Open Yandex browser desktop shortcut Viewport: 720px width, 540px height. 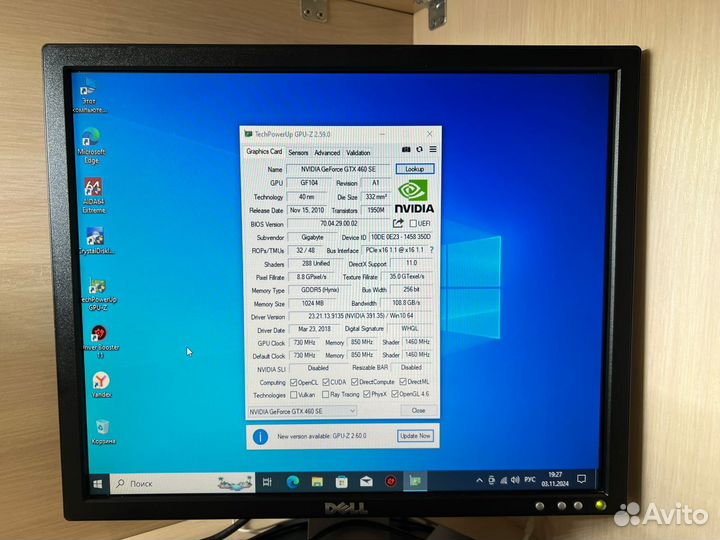101,385
